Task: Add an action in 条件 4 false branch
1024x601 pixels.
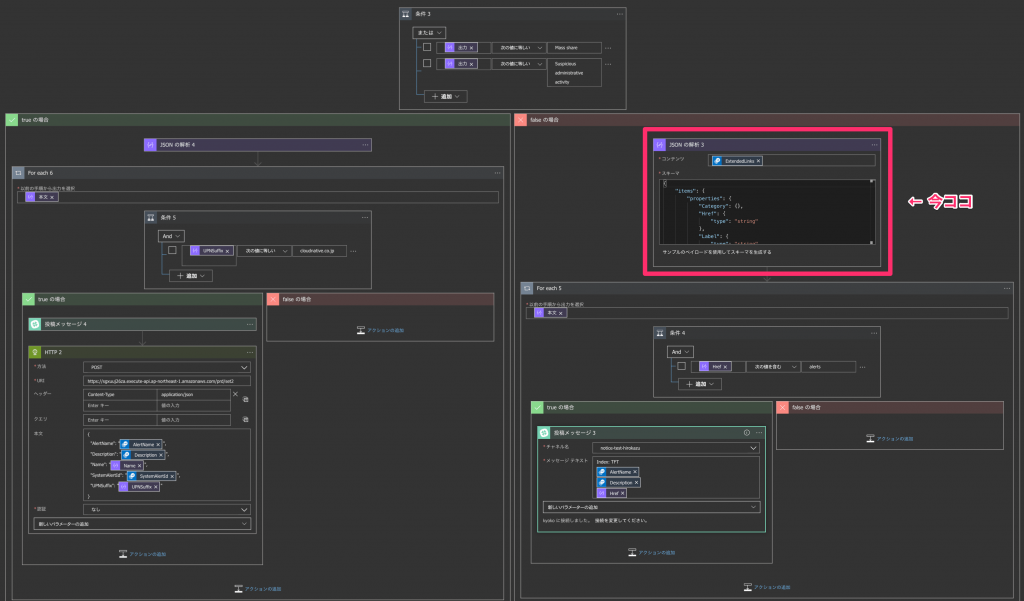Action: pos(889,439)
